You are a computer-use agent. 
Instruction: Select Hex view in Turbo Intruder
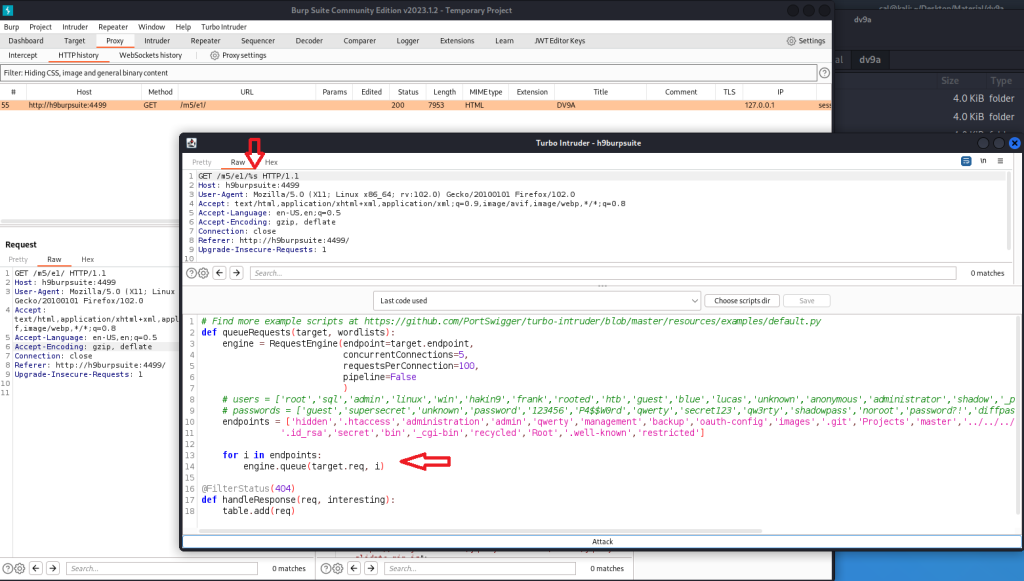(271, 162)
